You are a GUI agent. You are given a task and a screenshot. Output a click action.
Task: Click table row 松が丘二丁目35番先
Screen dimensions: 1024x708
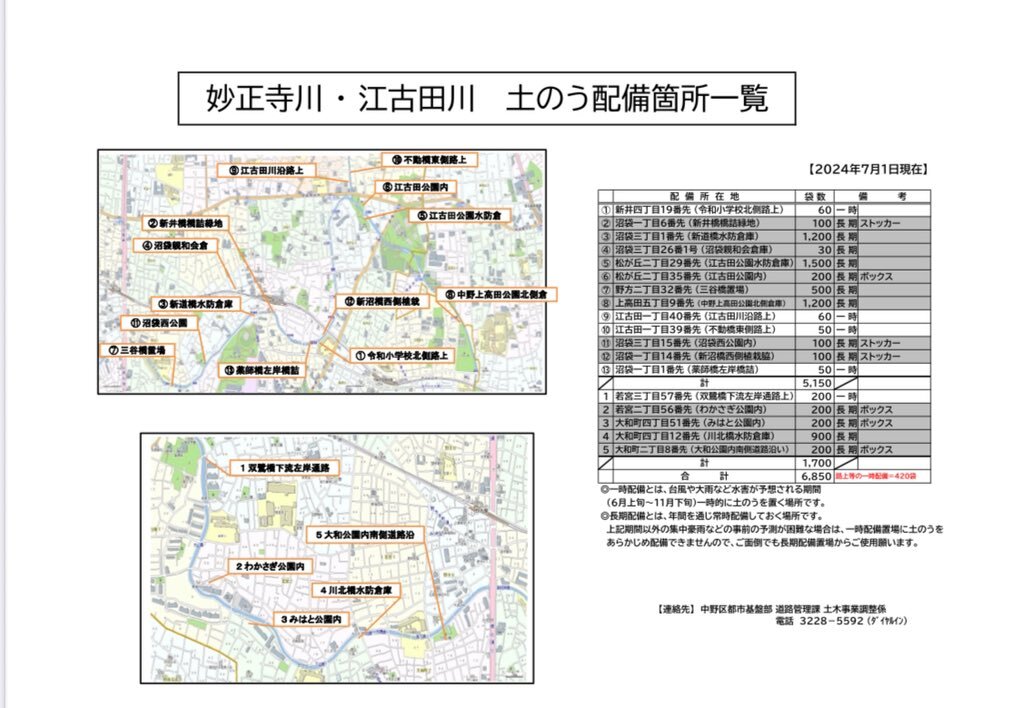click(764, 276)
